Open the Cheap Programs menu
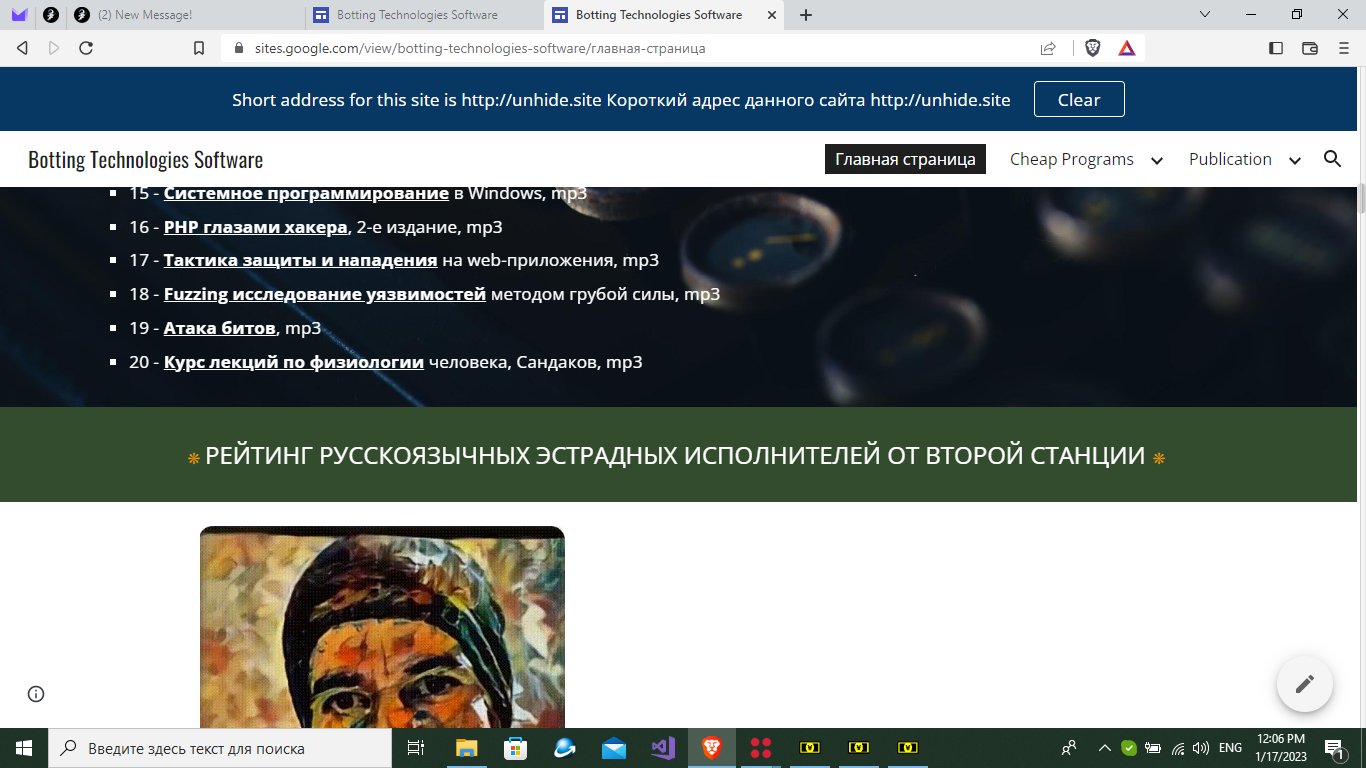Viewport: 1366px width, 768px height. click(1072, 159)
